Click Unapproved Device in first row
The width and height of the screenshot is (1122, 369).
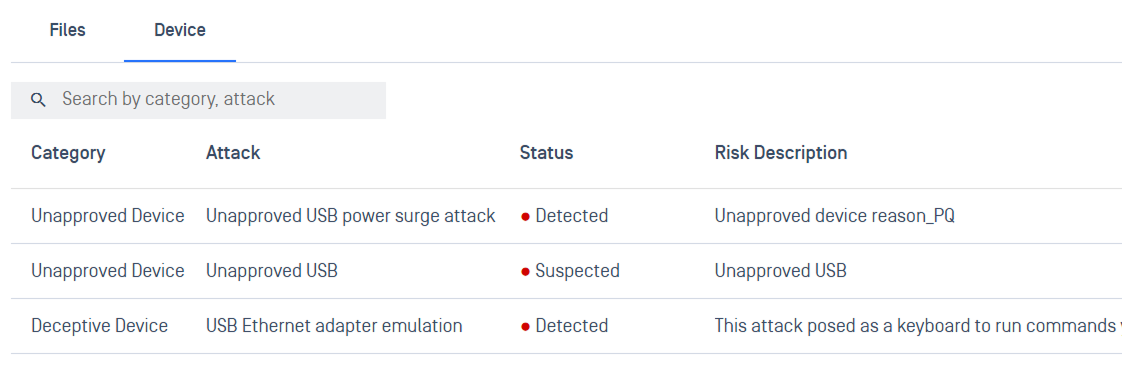point(107,216)
